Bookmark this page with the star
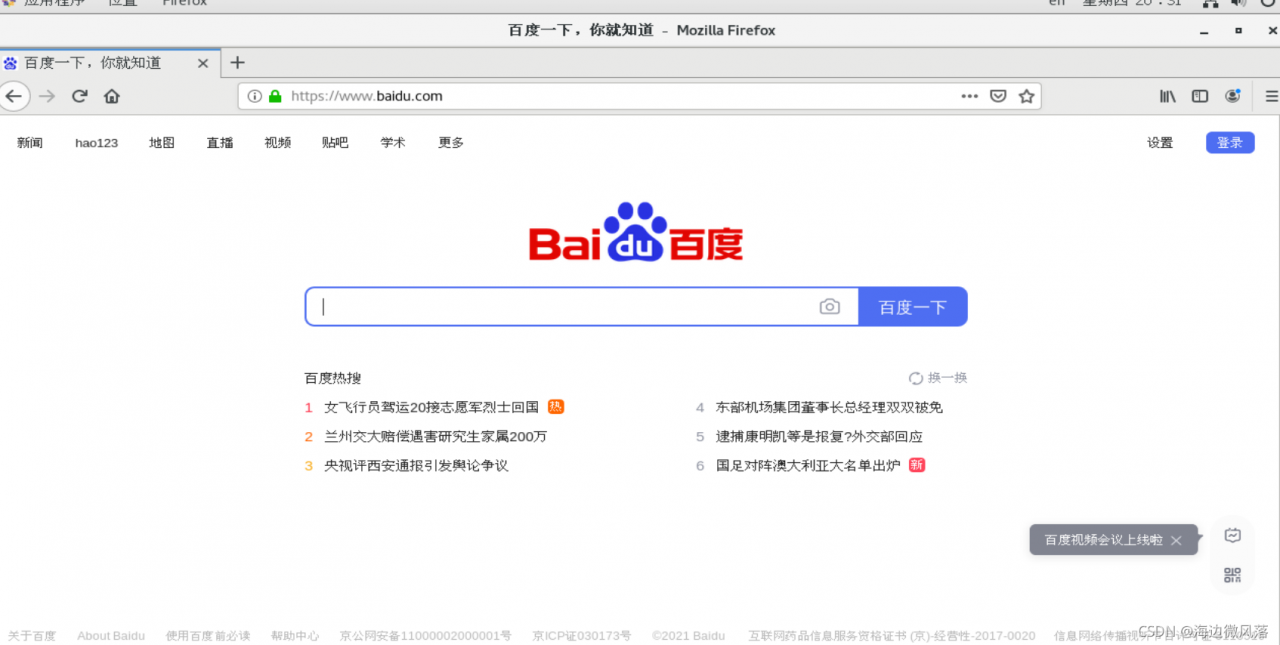The width and height of the screenshot is (1280, 645). pyautogui.click(x=1026, y=96)
